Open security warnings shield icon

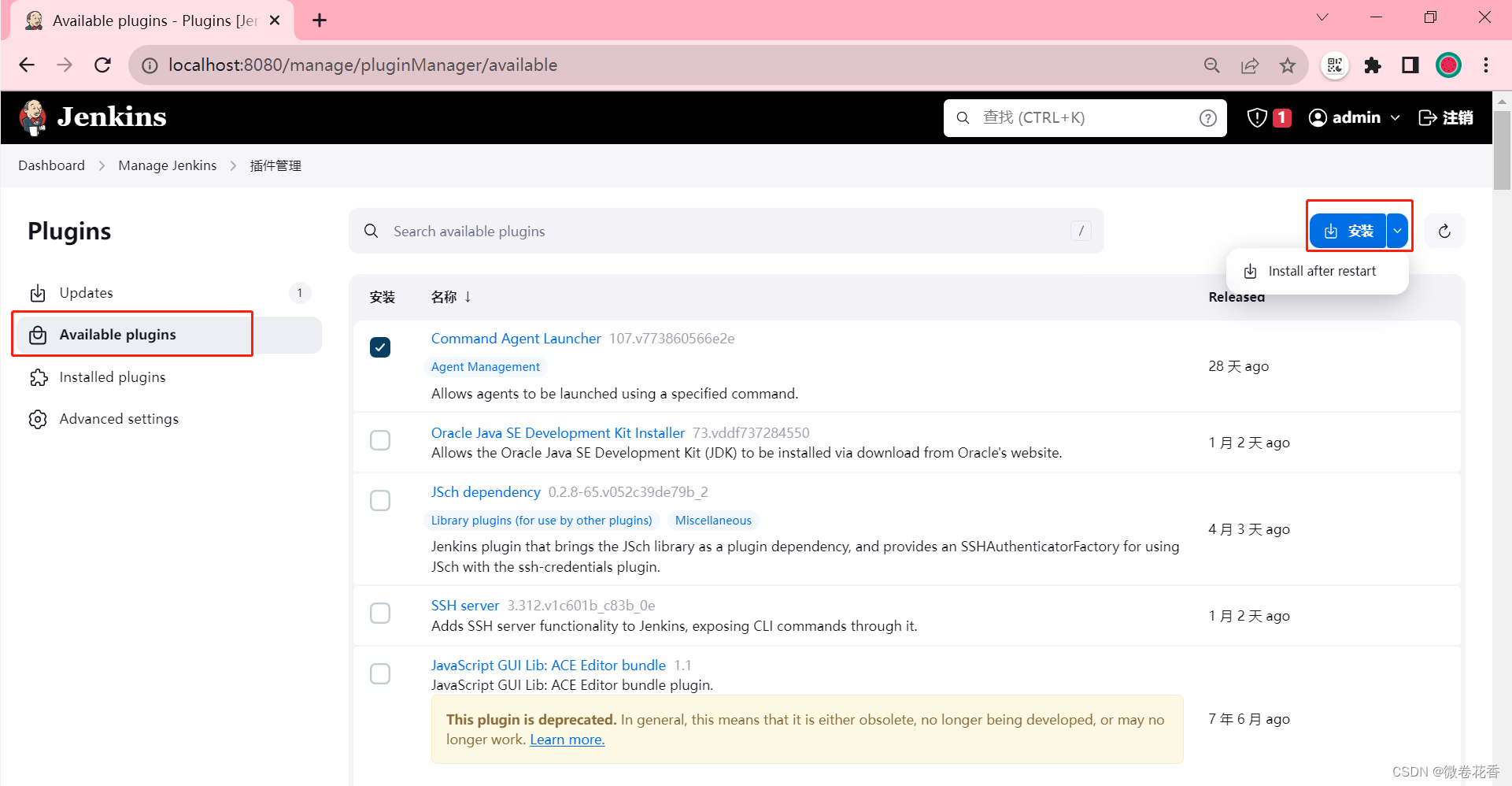[x=1257, y=117]
